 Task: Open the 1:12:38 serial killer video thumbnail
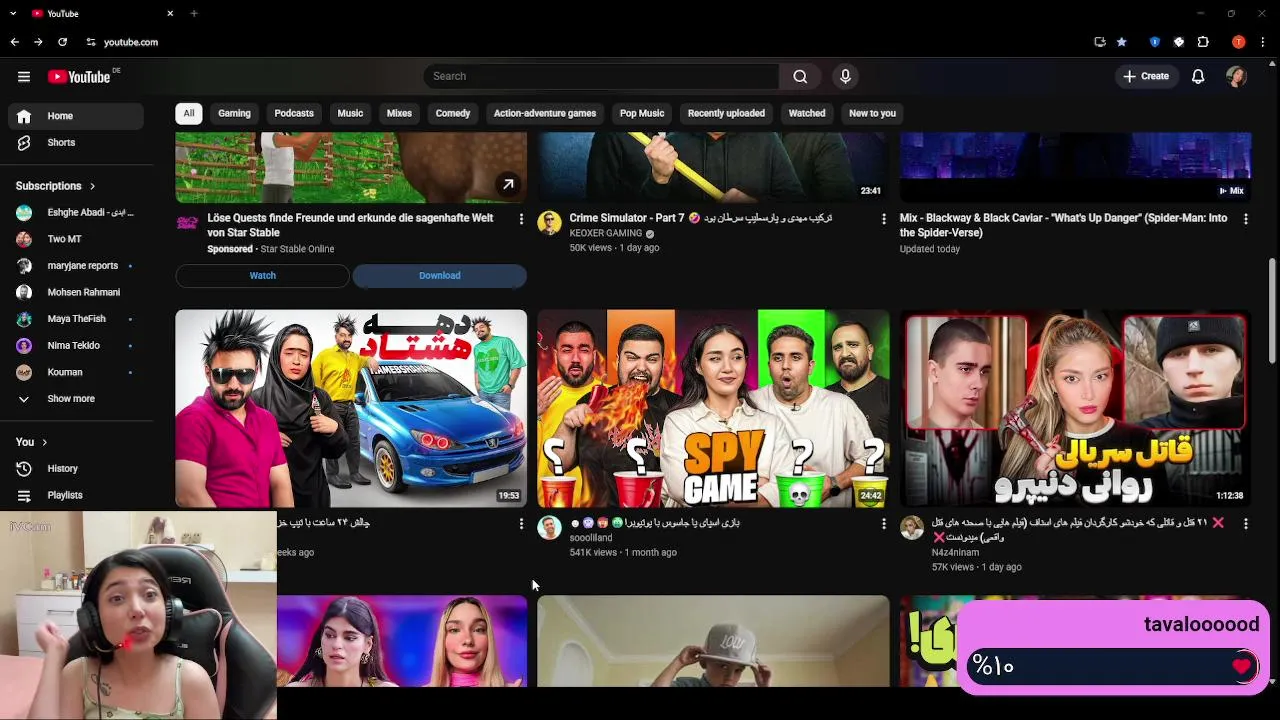point(1075,408)
